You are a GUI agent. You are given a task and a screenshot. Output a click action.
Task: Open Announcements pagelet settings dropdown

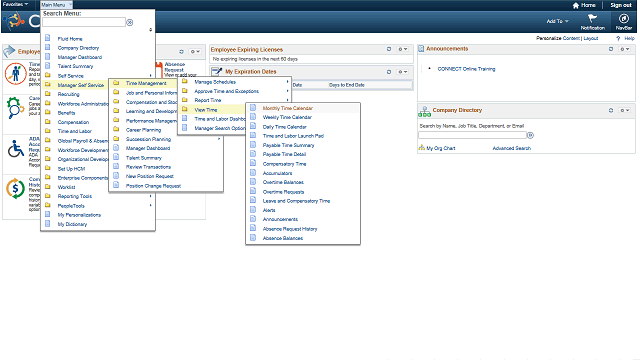pyautogui.click(x=624, y=49)
